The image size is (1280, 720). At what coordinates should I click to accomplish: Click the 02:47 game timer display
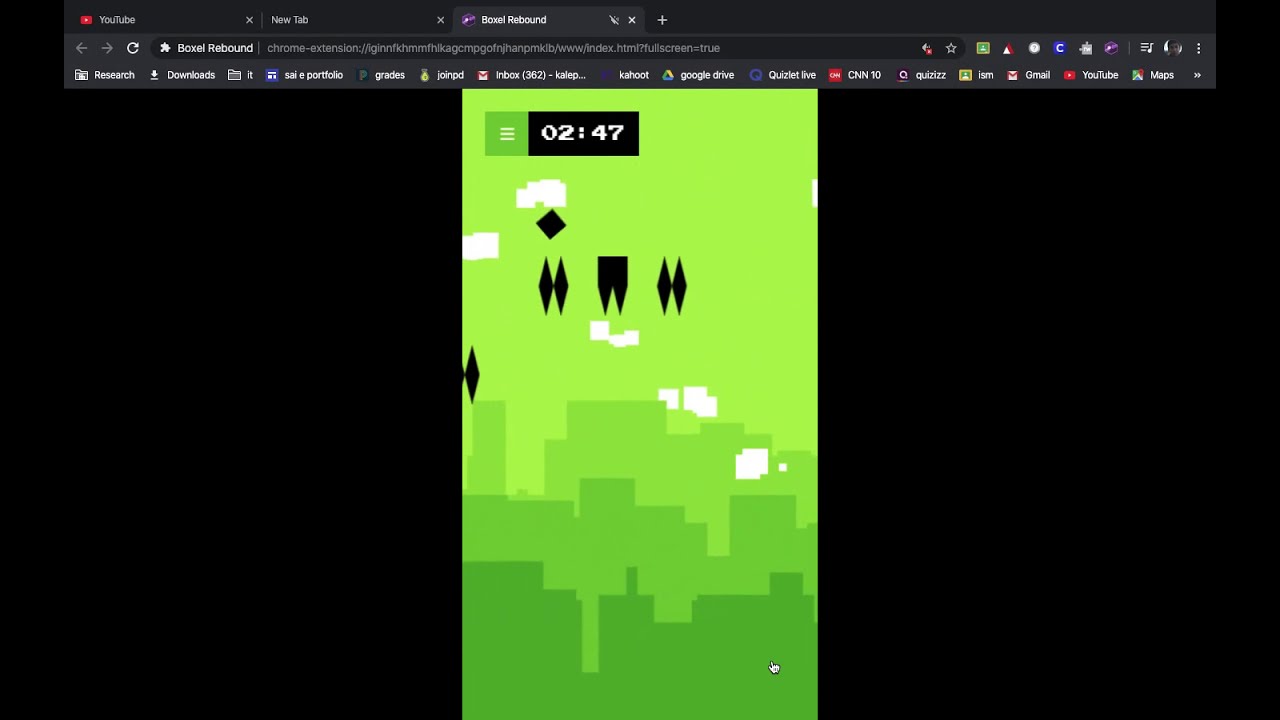pyautogui.click(x=583, y=134)
